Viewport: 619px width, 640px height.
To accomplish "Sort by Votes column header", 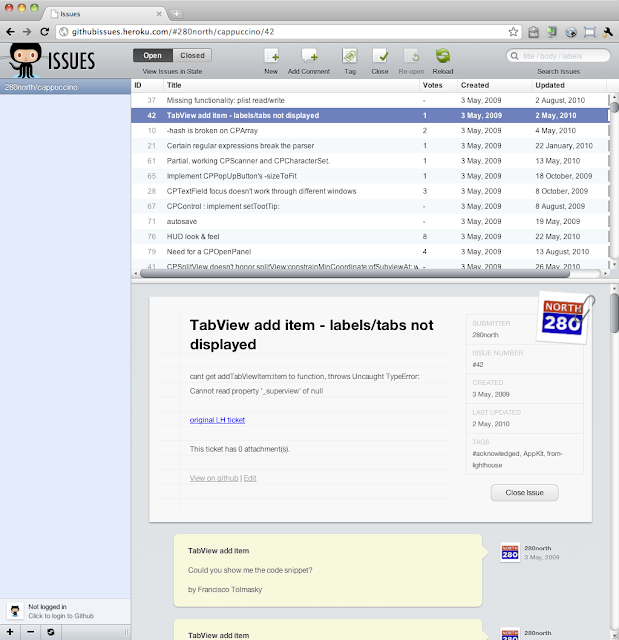I will (x=438, y=85).
